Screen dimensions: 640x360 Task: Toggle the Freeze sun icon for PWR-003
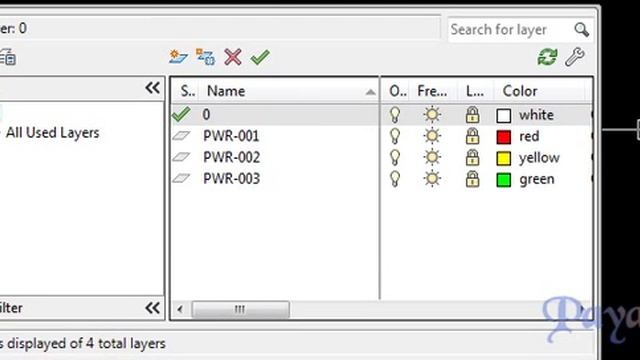pyautogui.click(x=432, y=179)
